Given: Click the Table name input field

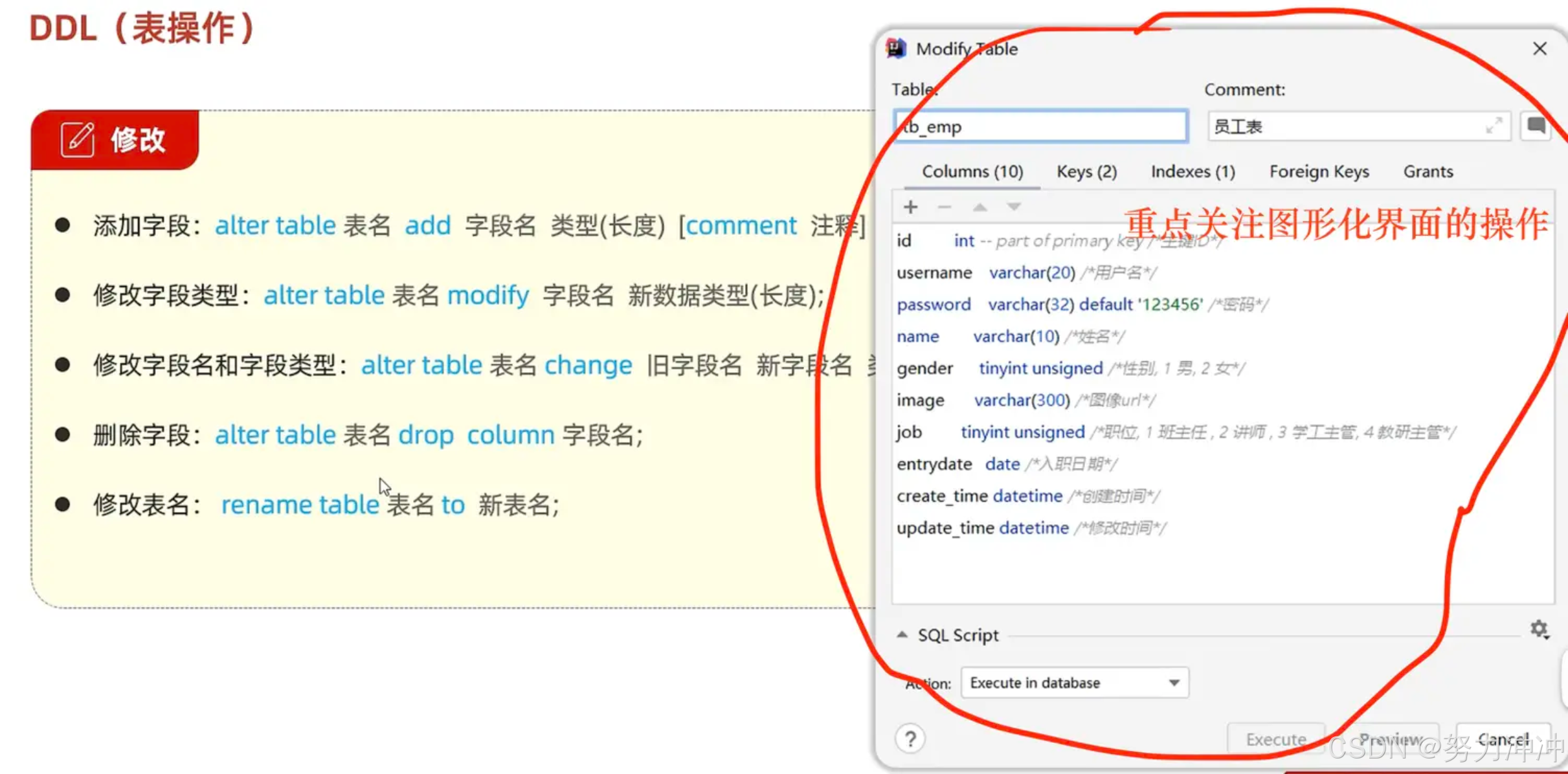Looking at the screenshot, I should coord(1040,126).
